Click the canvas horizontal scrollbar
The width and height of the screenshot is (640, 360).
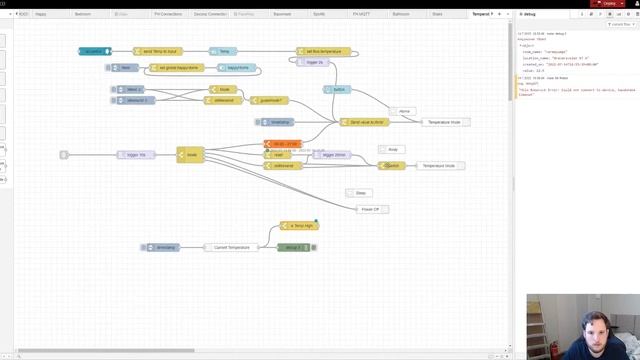[106, 350]
